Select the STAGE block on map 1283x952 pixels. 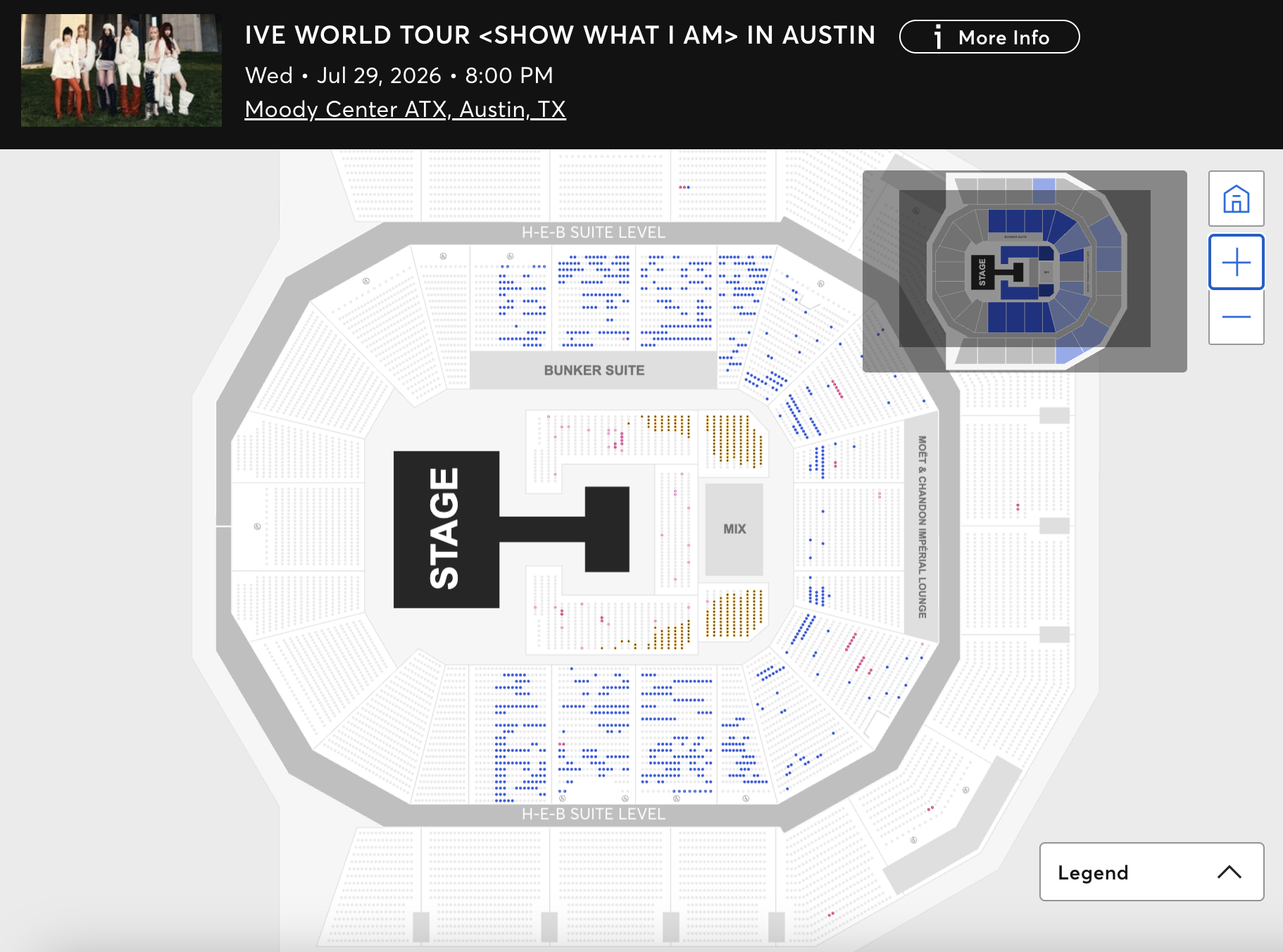point(446,529)
